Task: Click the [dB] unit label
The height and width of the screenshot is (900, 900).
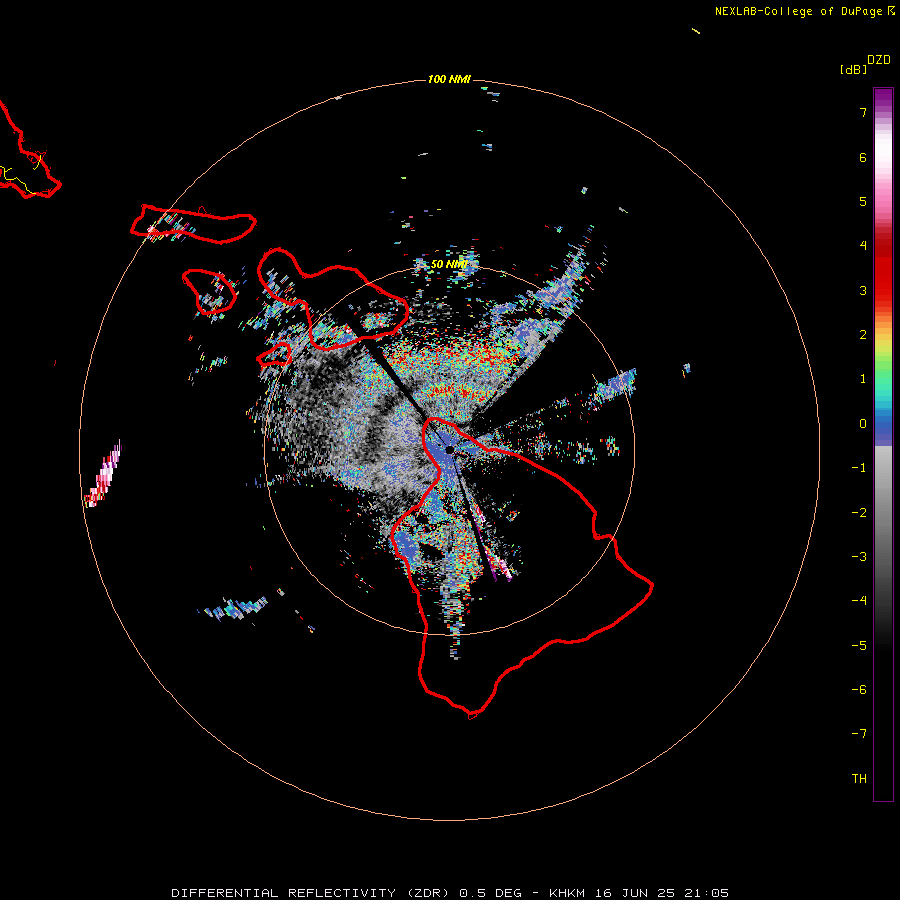Action: coord(853,69)
